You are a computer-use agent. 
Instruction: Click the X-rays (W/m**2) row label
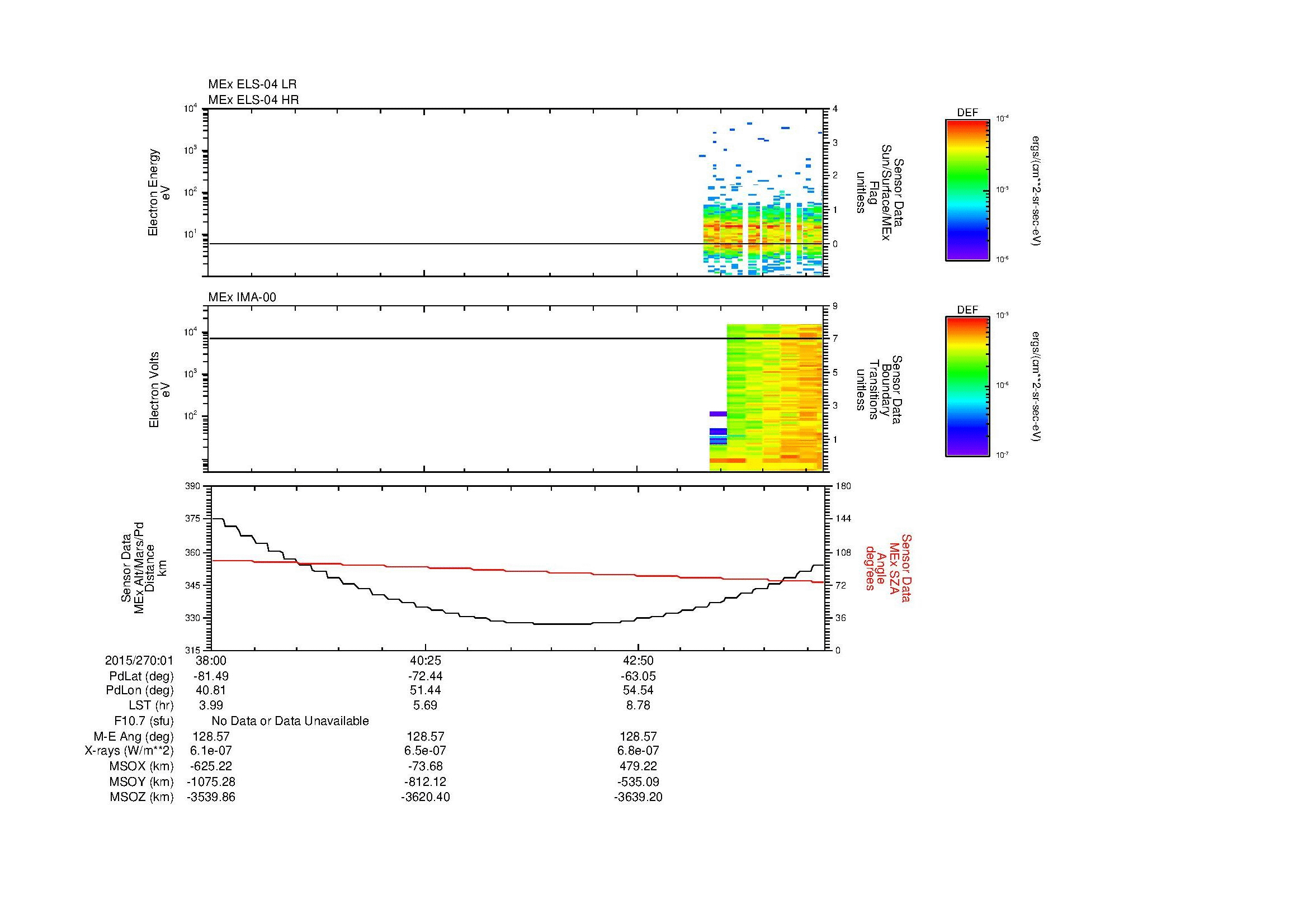pos(129,751)
